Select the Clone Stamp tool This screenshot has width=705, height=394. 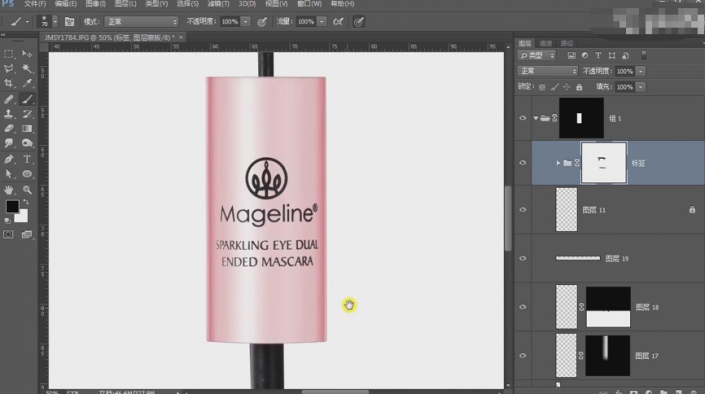9,114
